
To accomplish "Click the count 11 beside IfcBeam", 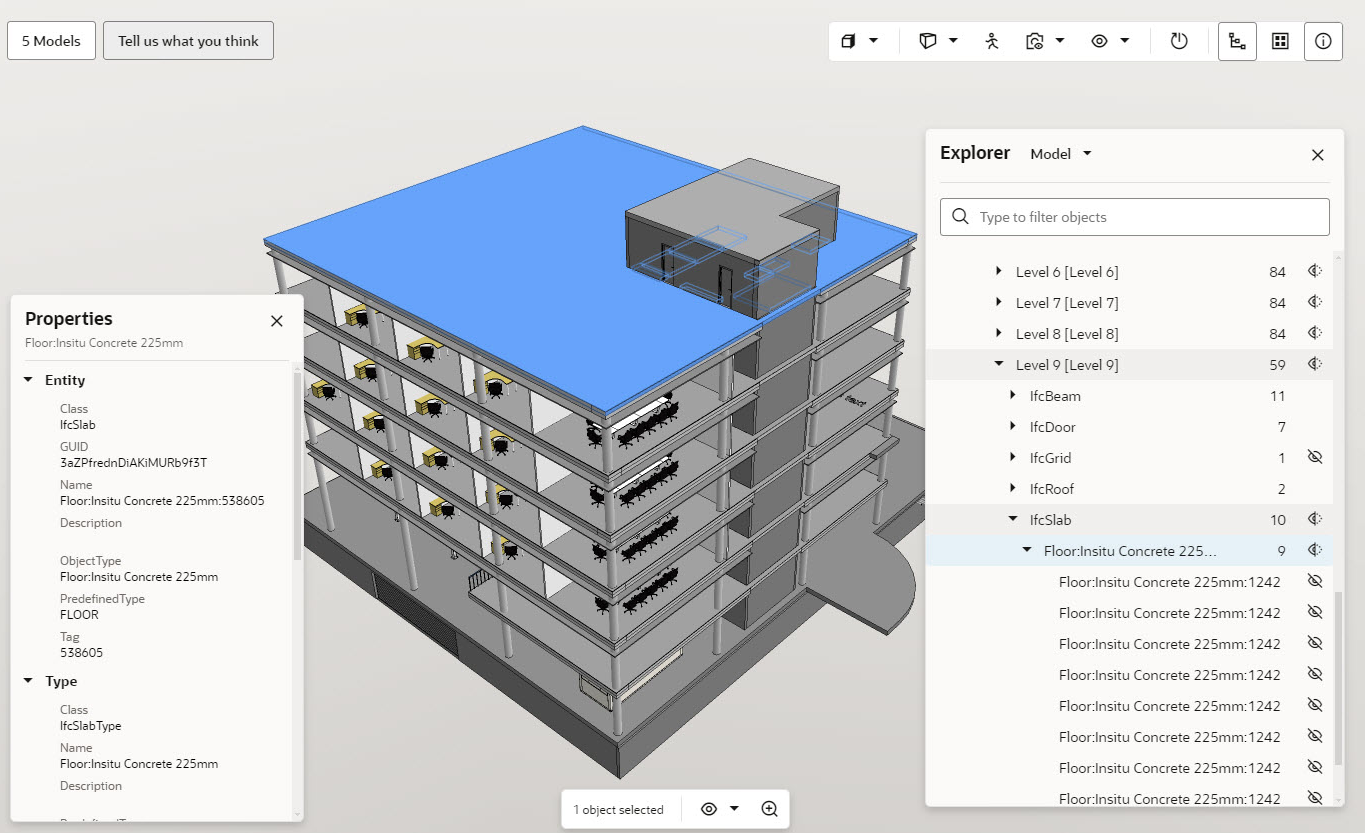I will (x=1278, y=396).
